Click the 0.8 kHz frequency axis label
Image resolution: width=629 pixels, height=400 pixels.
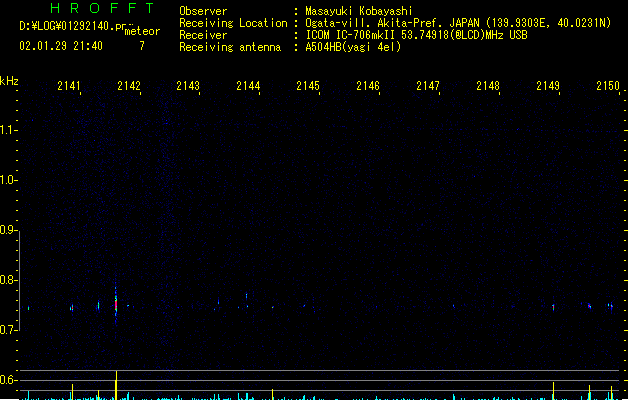pyautogui.click(x=8, y=280)
